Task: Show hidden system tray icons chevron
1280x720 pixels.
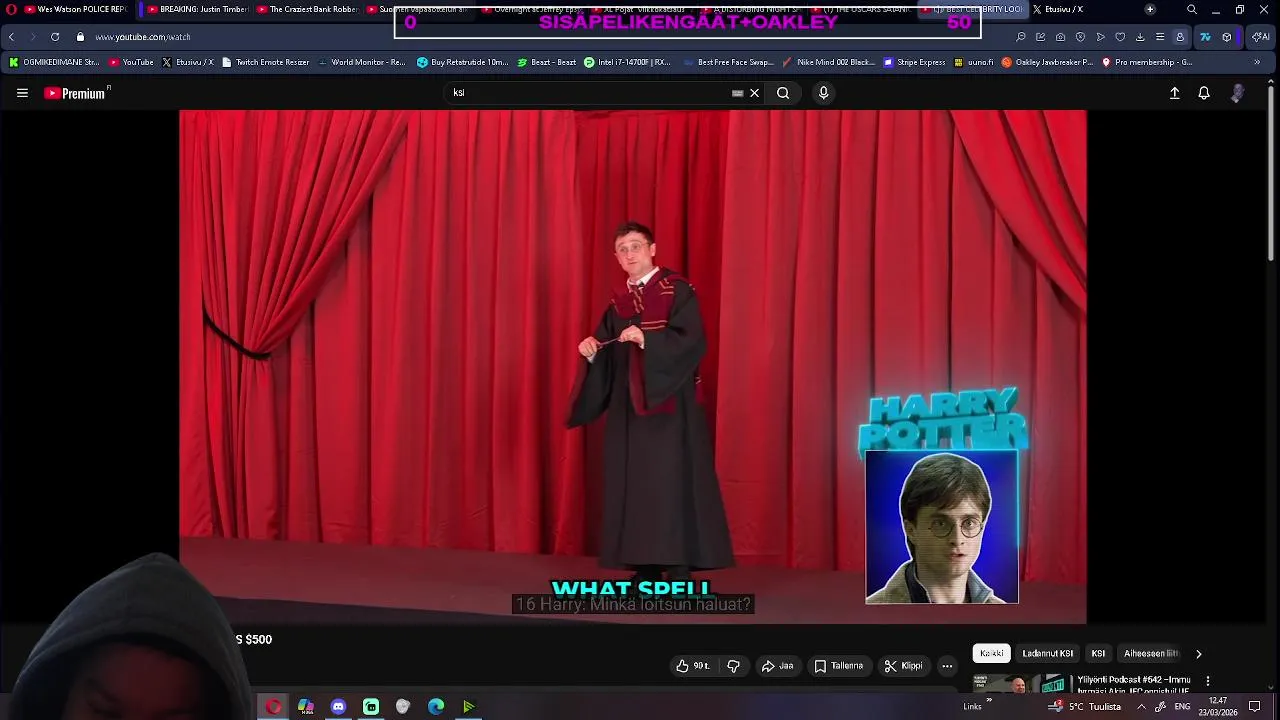Action: point(1141,706)
